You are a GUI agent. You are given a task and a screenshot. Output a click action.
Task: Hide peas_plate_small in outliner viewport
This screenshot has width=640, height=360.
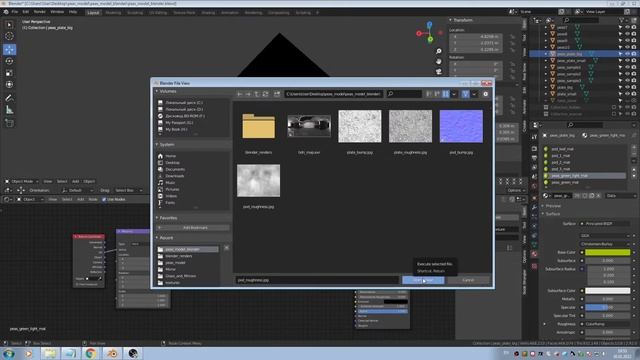click(x=627, y=60)
